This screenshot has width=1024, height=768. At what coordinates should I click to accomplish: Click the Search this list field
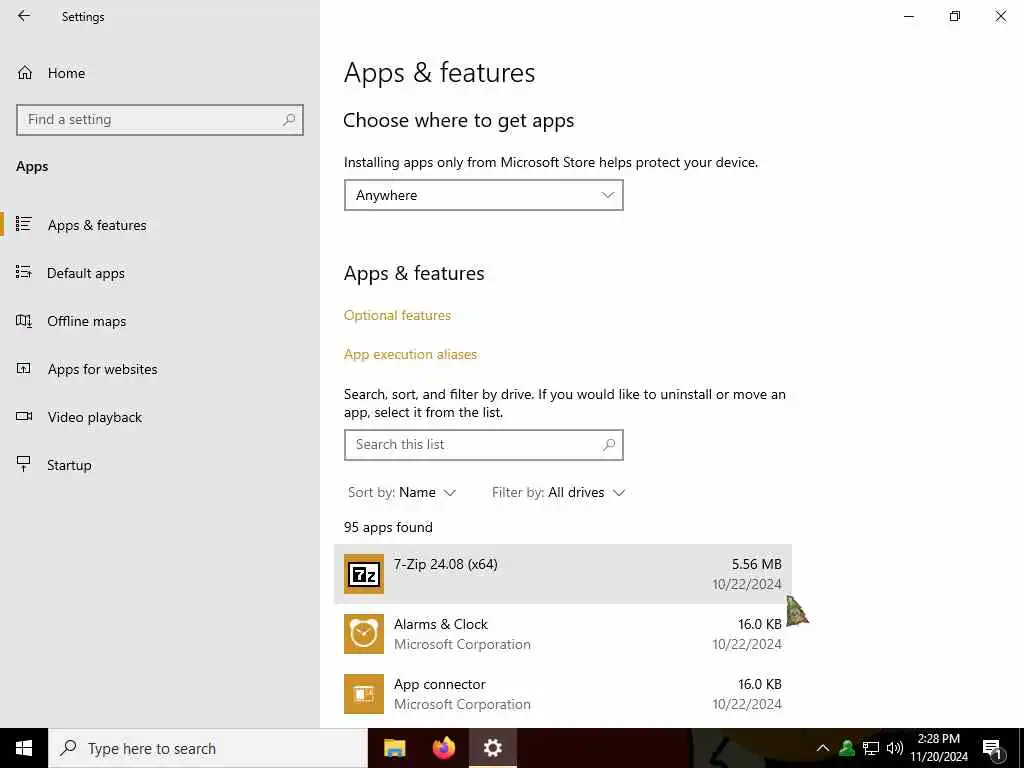tap(483, 445)
